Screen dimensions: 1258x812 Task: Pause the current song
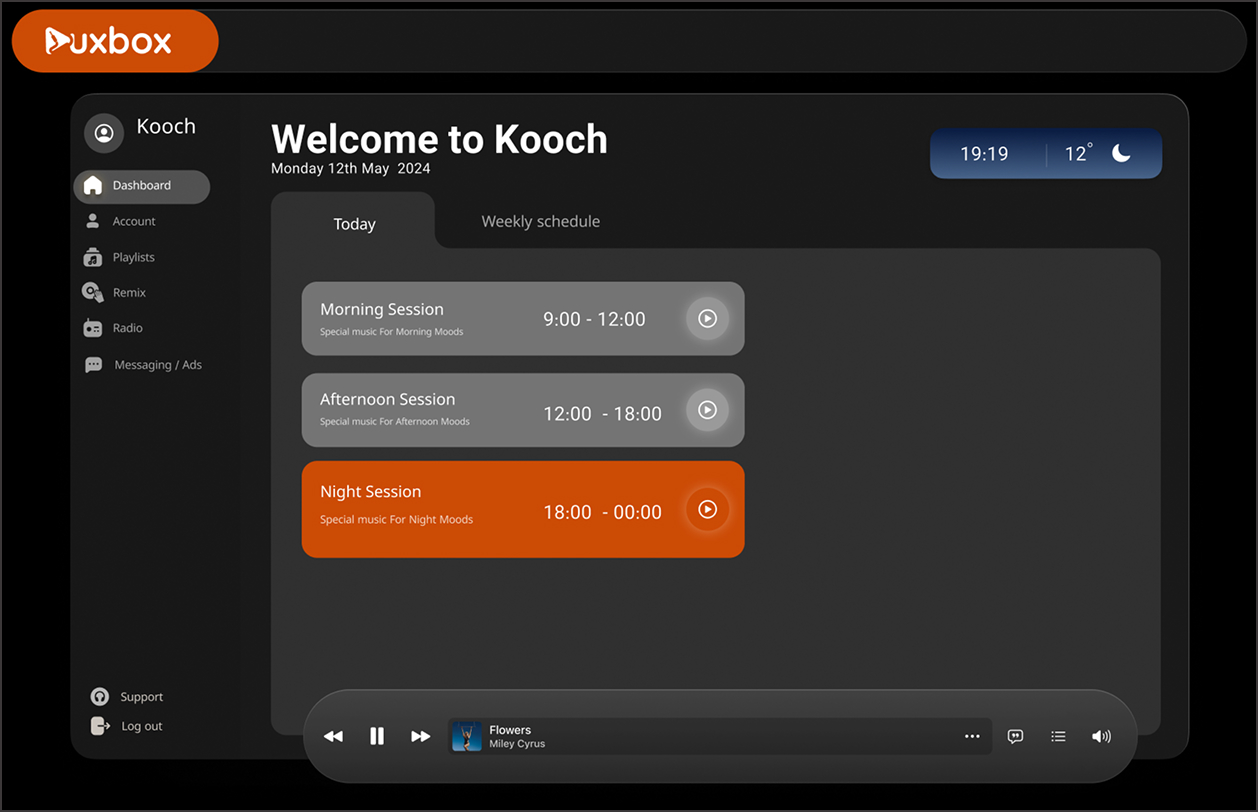pyautogui.click(x=377, y=737)
